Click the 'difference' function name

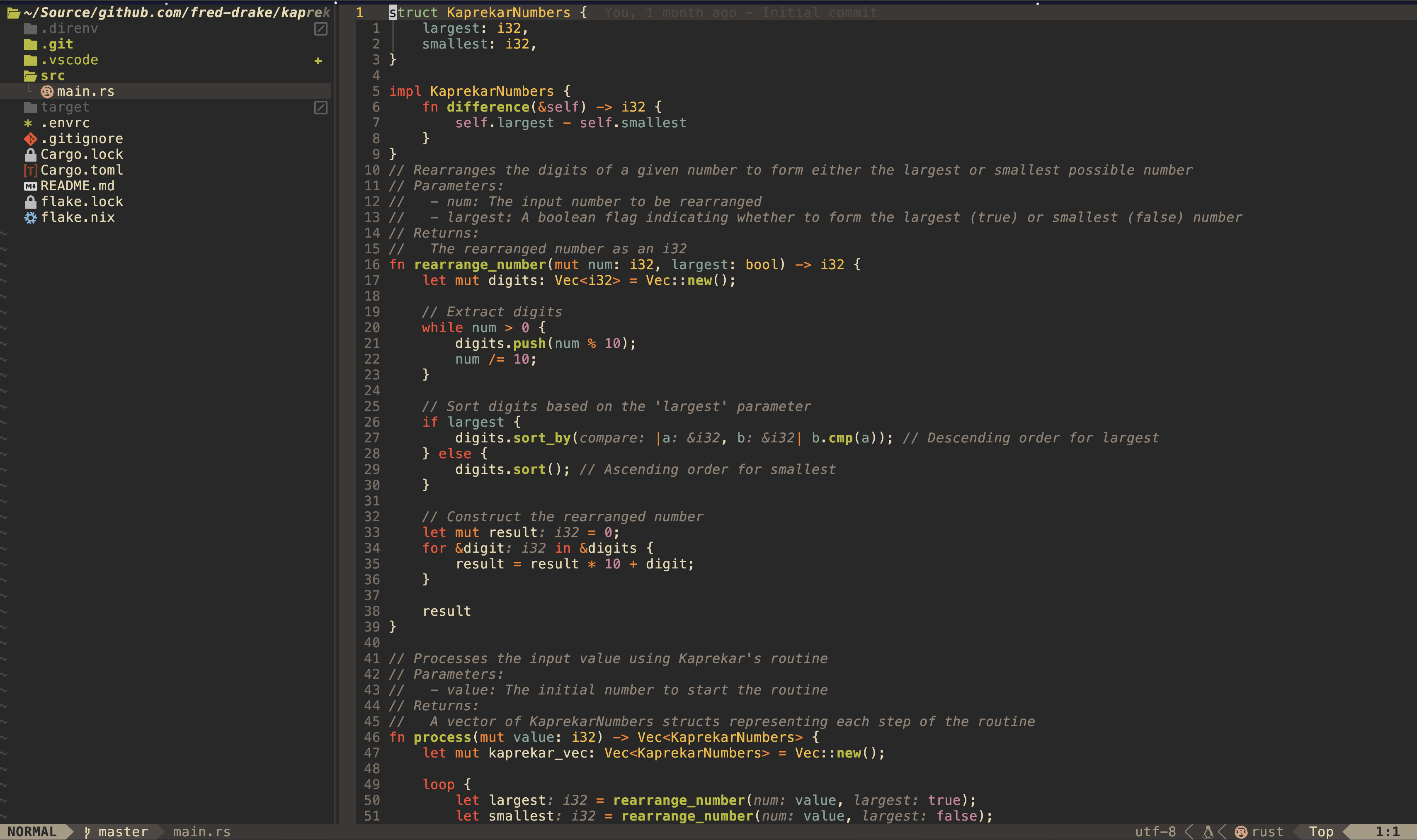488,107
